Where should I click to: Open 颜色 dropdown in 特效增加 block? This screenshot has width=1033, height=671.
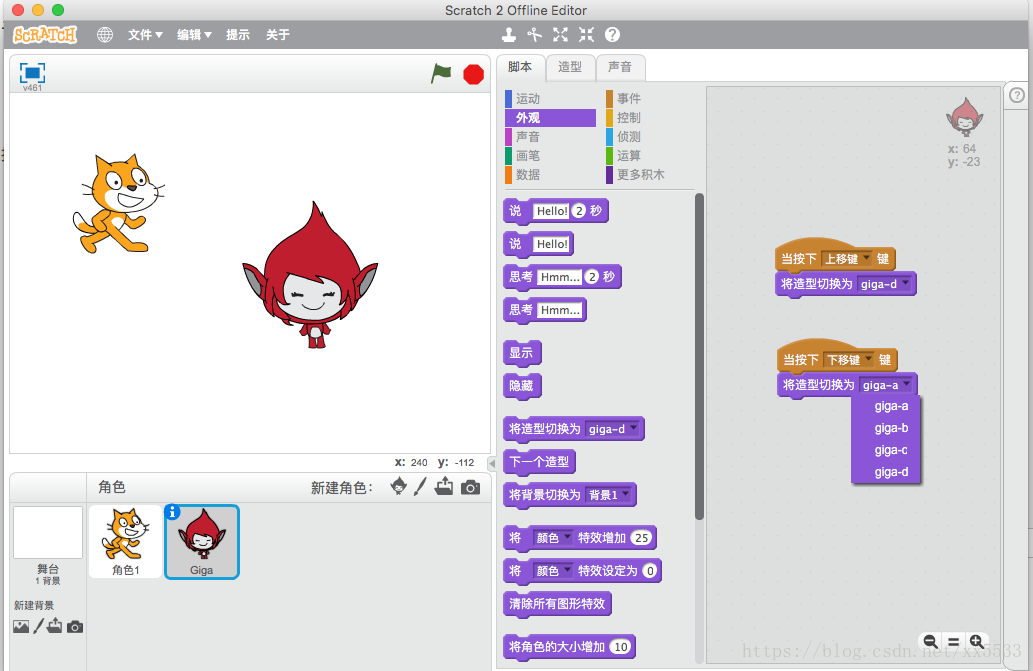[x=553, y=538]
